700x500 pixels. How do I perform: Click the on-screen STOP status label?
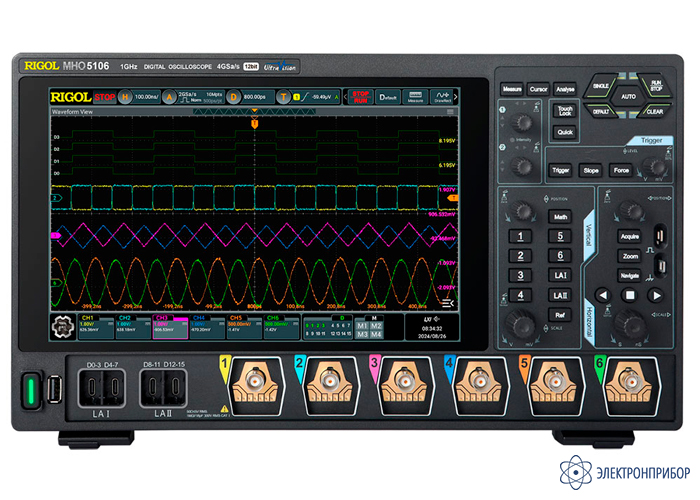coord(105,97)
